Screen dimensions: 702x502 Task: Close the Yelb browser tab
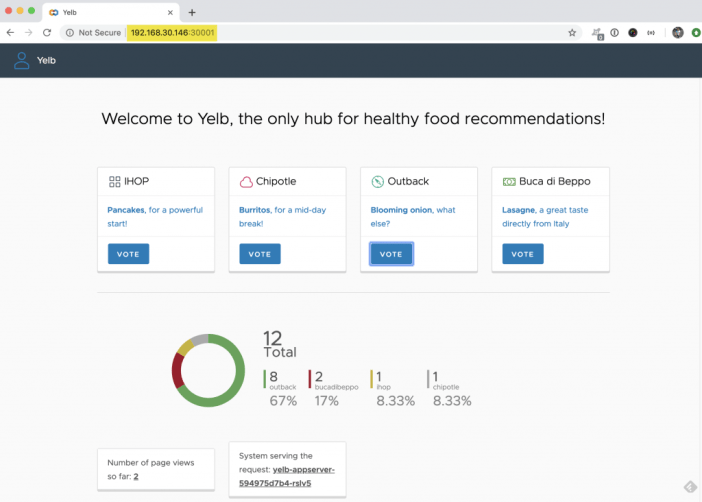170,13
